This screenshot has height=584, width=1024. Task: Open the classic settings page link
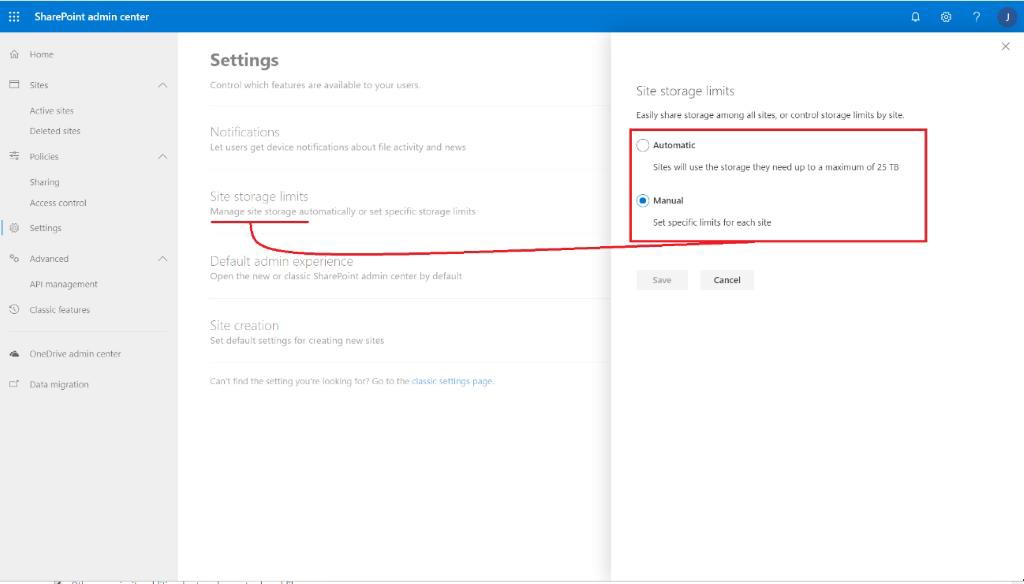[x=452, y=381]
